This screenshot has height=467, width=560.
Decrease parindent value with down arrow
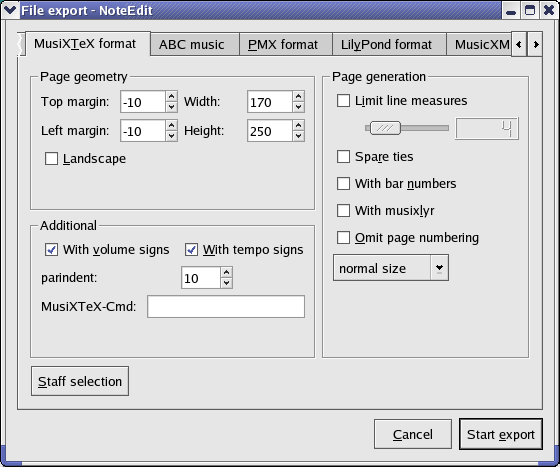(x=226, y=283)
